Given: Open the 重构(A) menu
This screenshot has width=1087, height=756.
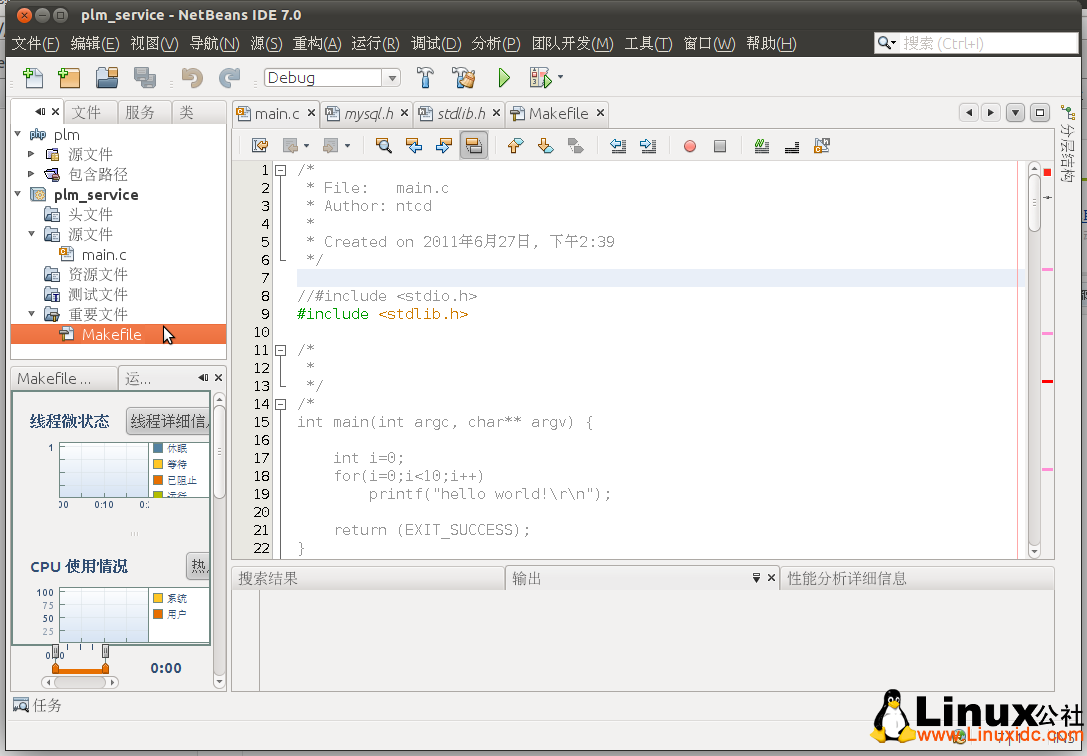Looking at the screenshot, I should tap(317, 43).
